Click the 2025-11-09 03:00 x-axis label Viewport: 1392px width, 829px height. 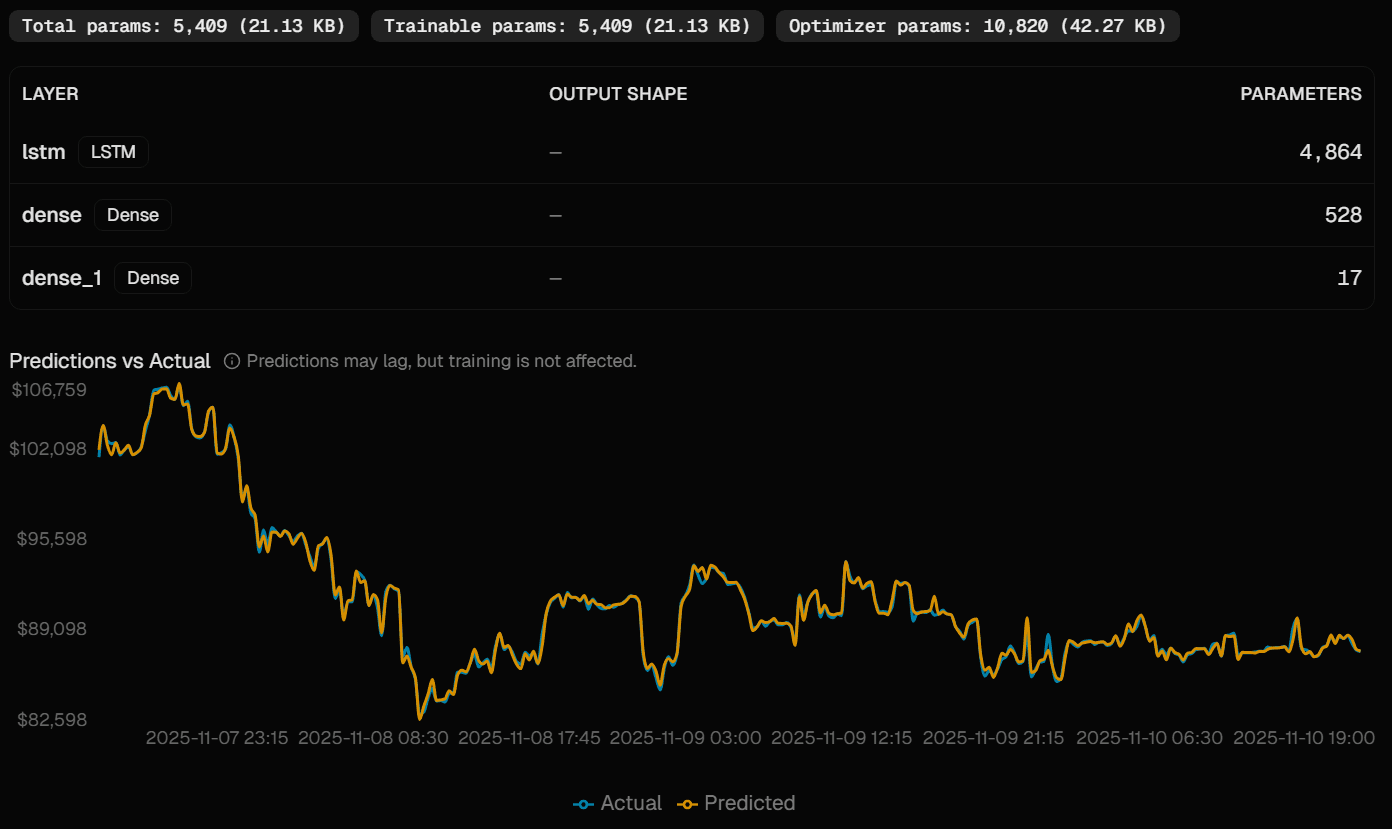click(x=685, y=738)
